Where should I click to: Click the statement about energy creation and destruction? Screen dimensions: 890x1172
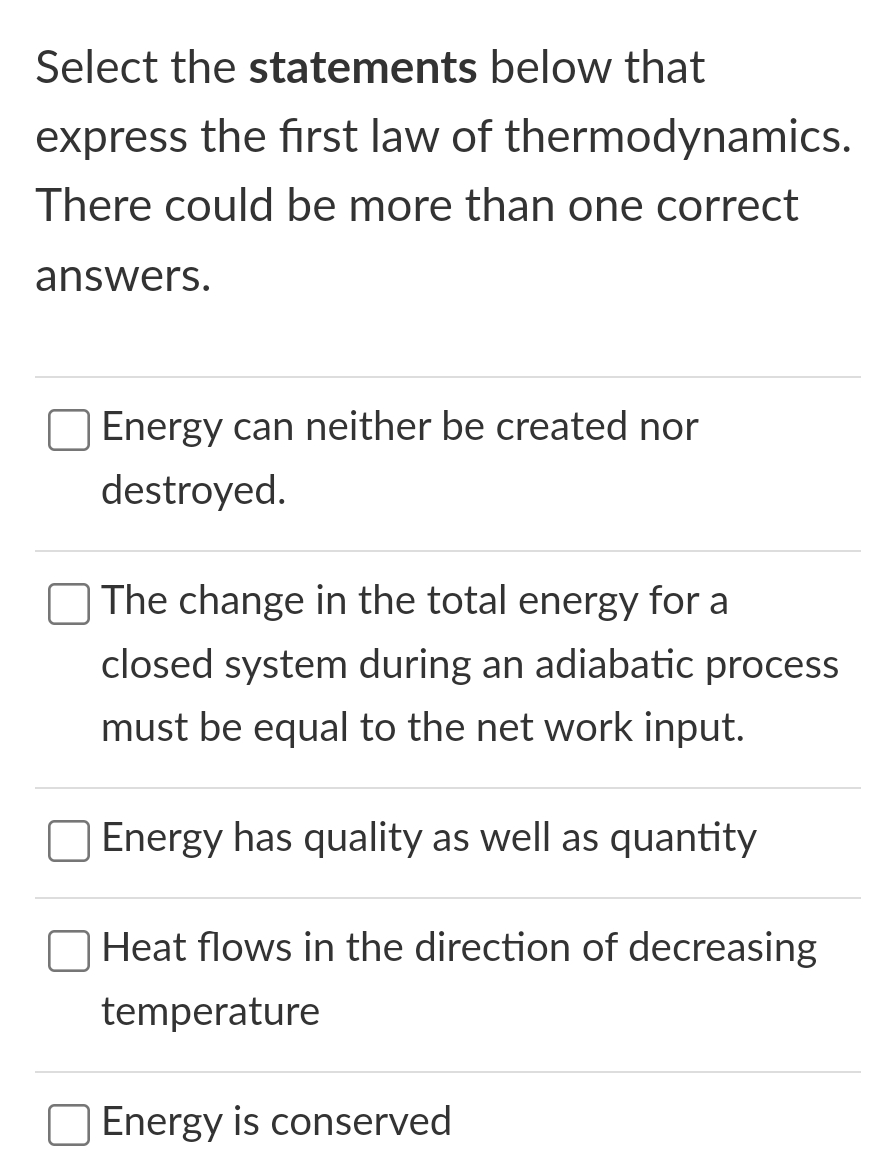pos(400,458)
